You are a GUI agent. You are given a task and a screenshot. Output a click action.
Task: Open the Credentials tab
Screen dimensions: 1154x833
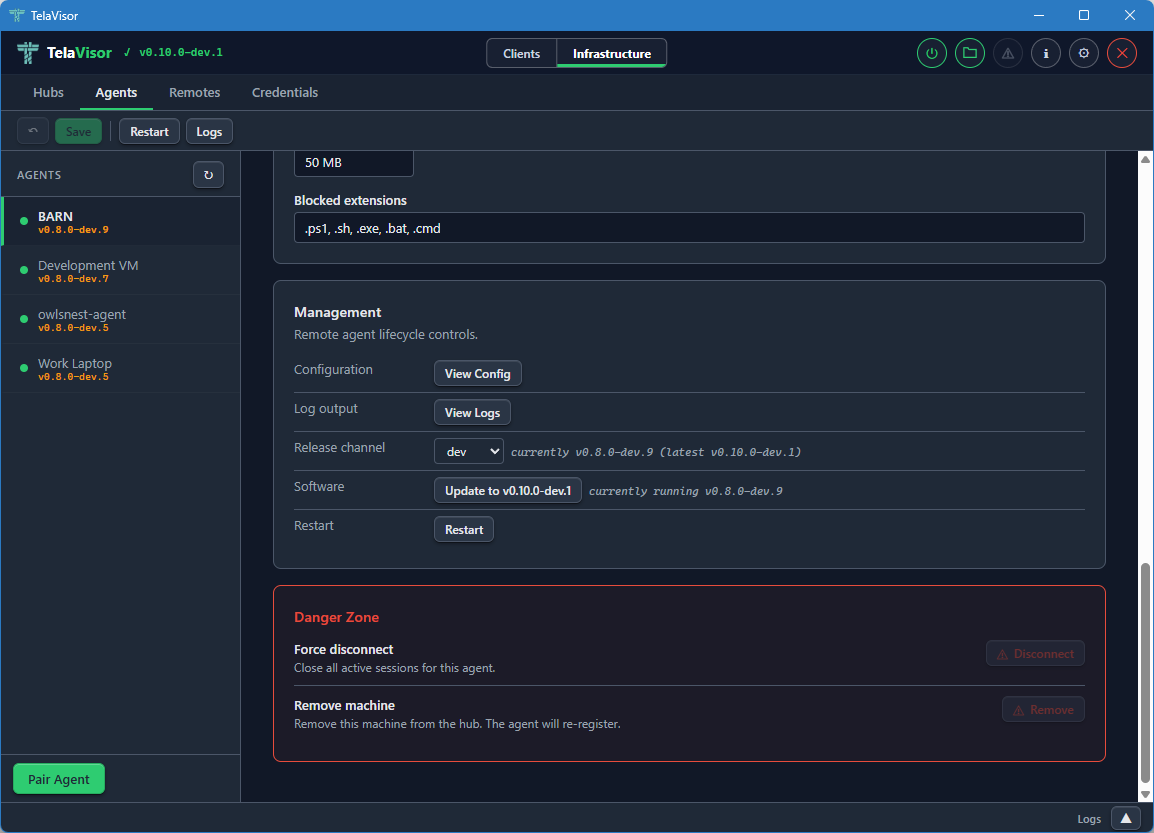[284, 92]
